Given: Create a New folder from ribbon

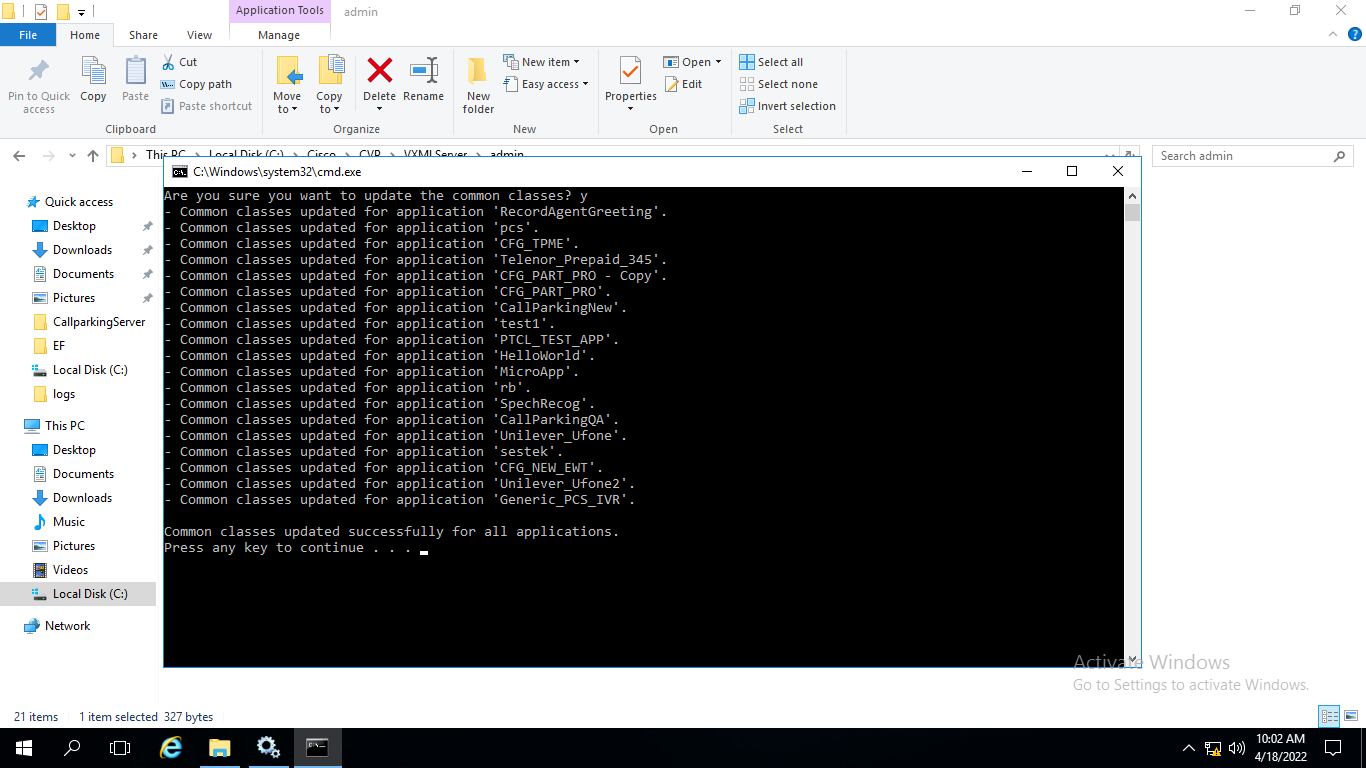Looking at the screenshot, I should point(478,84).
